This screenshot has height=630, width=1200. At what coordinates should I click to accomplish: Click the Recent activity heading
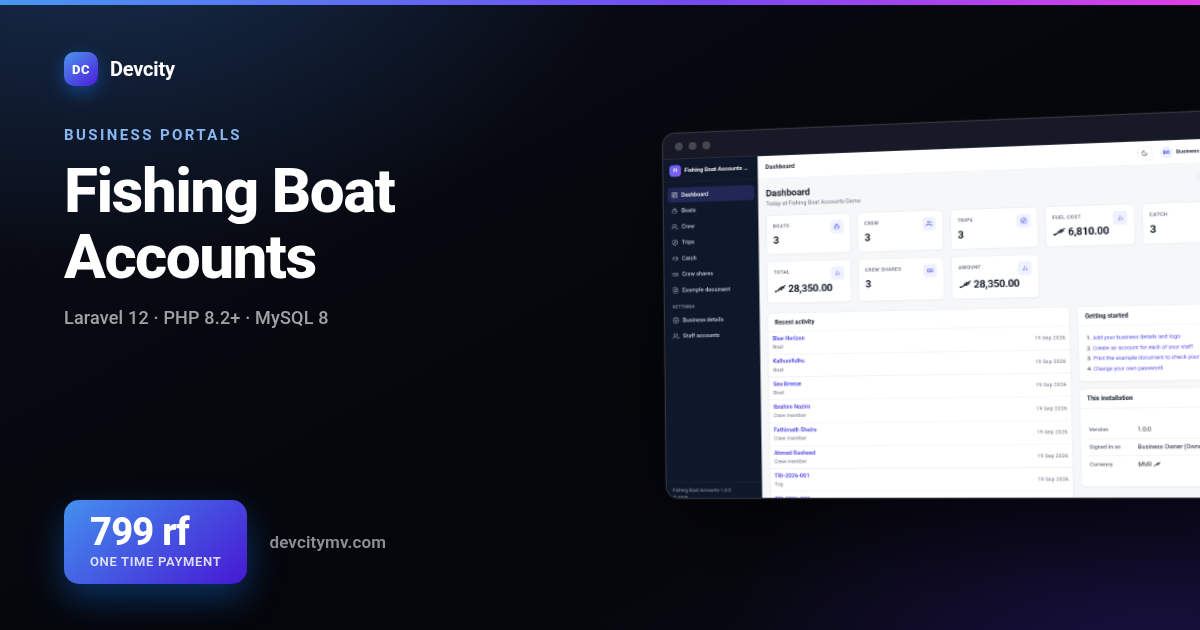point(794,322)
